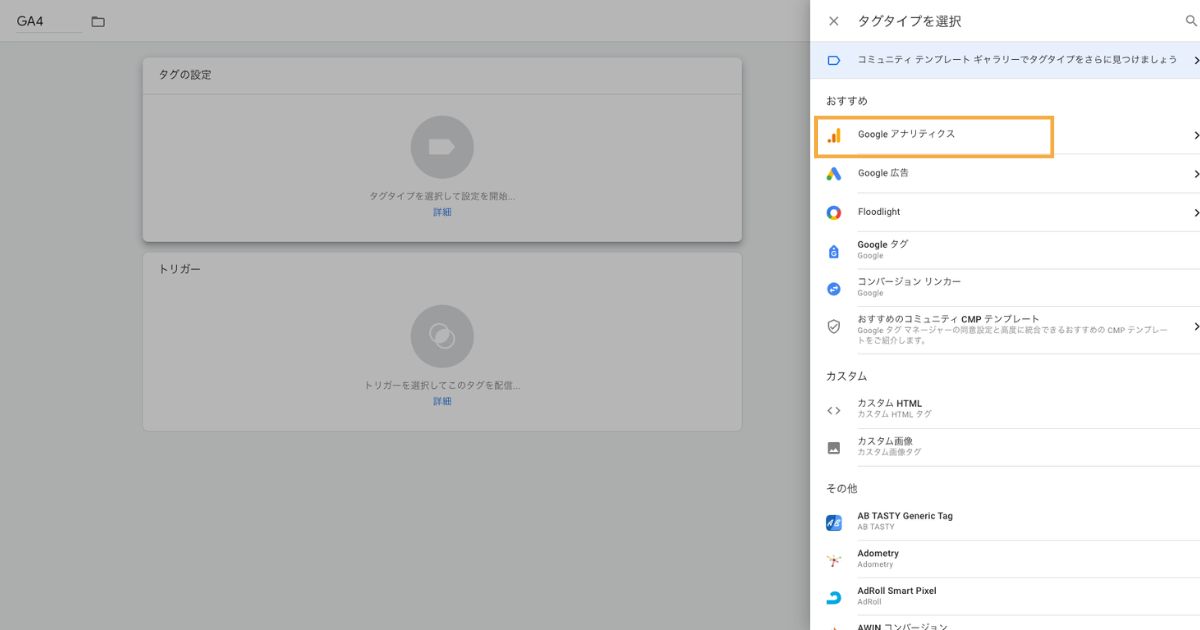Click the Adometry logo icon
This screenshot has width=1200, height=630.
(834, 561)
